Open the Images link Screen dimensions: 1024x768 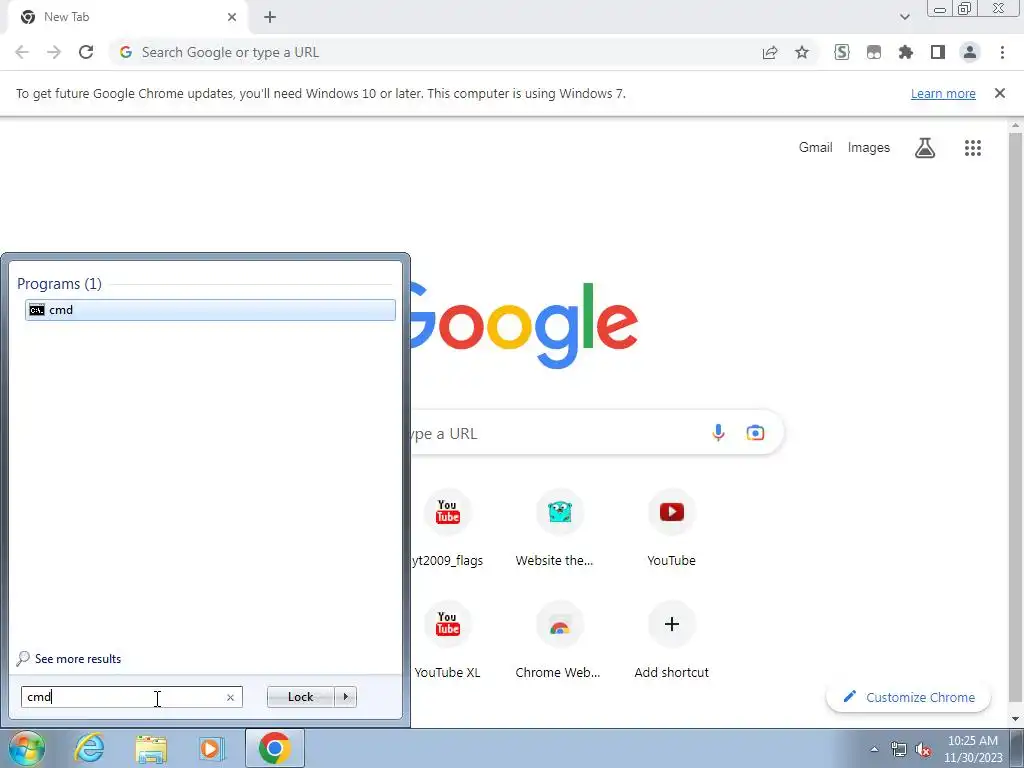click(x=869, y=148)
